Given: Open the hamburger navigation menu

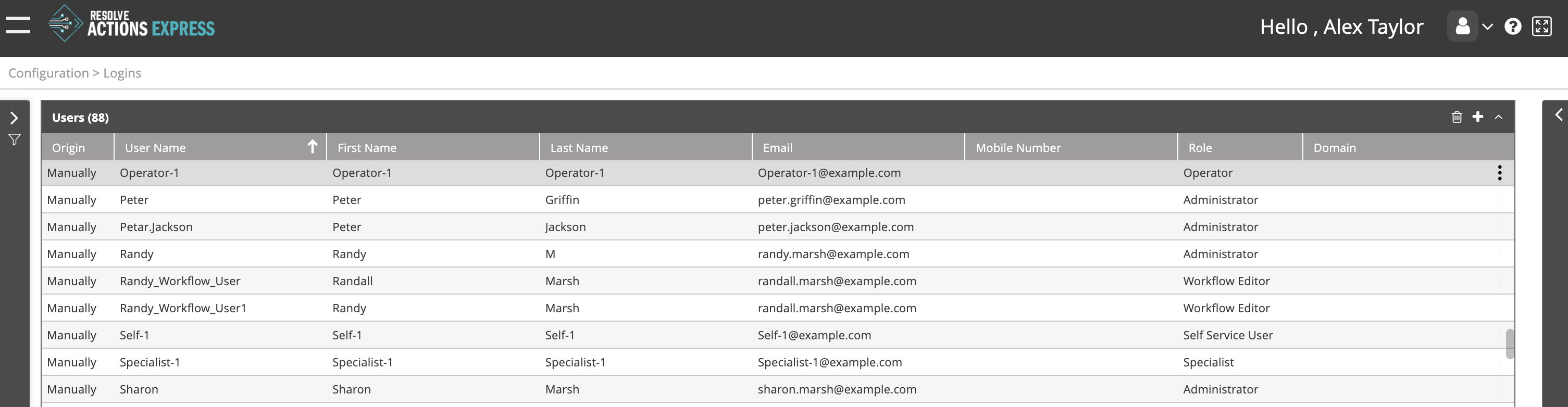Looking at the screenshot, I should pos(18,25).
